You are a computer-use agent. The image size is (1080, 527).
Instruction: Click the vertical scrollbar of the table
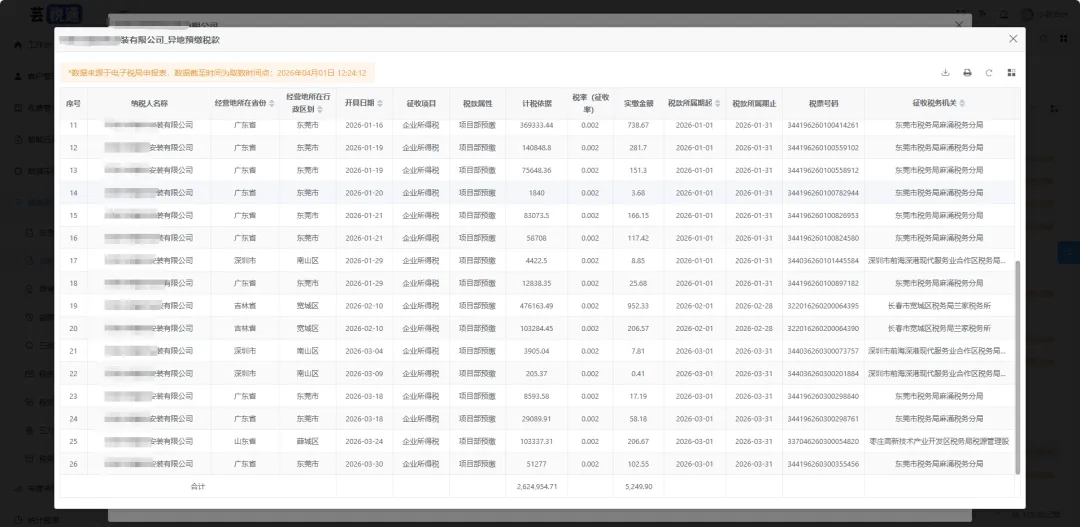click(x=1017, y=369)
